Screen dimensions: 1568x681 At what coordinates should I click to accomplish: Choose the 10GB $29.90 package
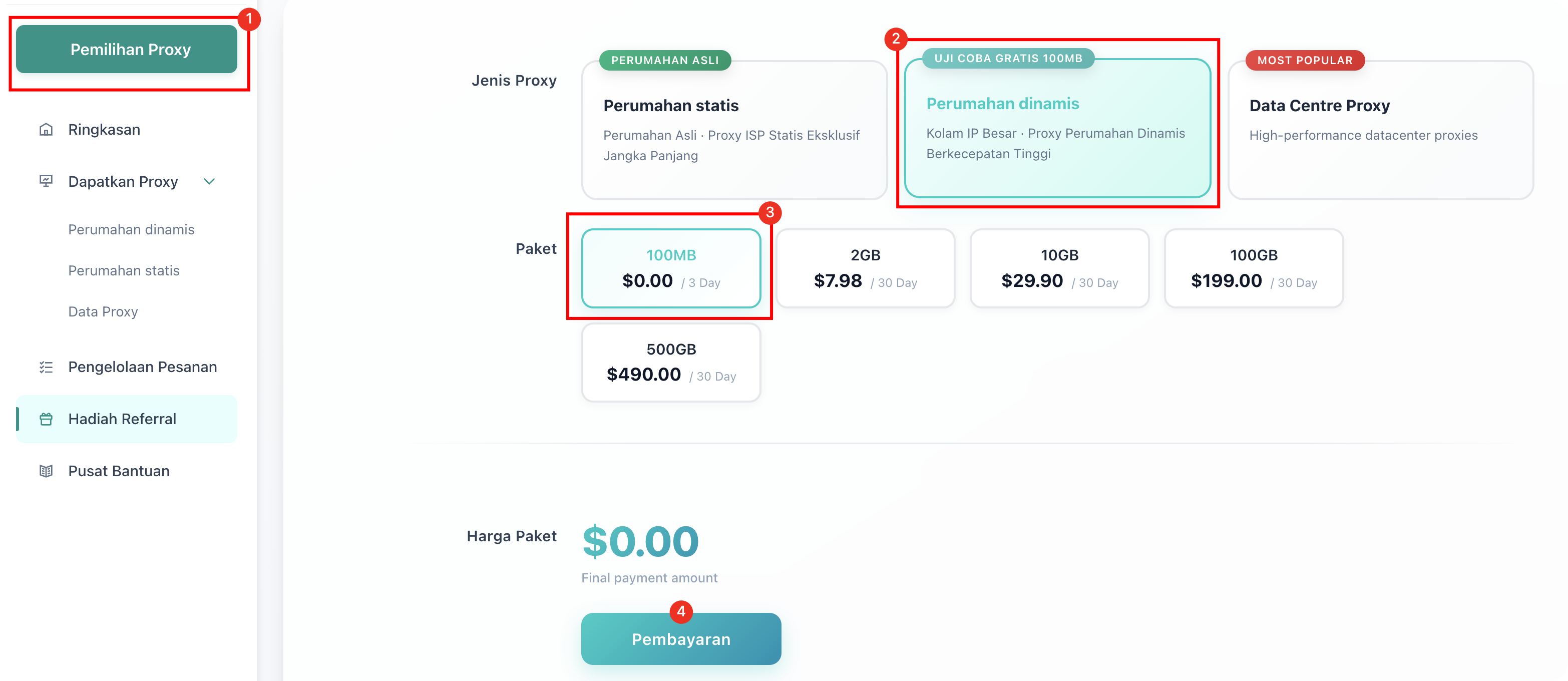pos(1059,268)
